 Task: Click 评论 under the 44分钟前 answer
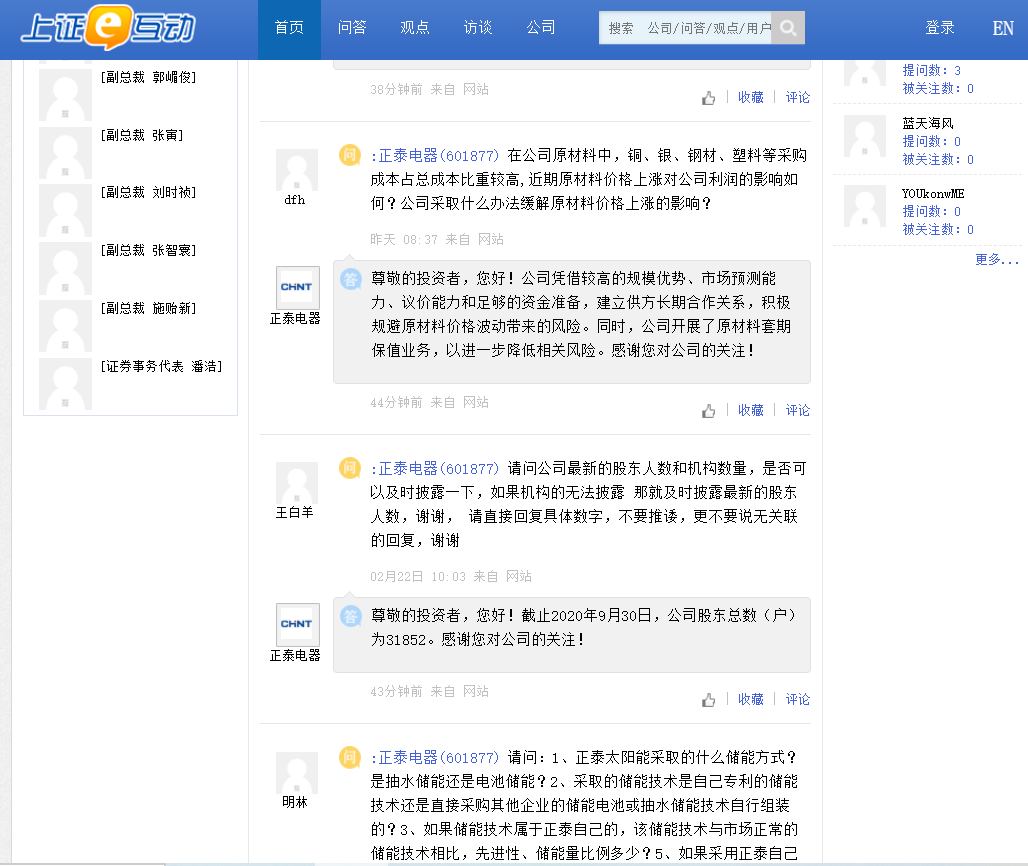pyautogui.click(x=798, y=410)
